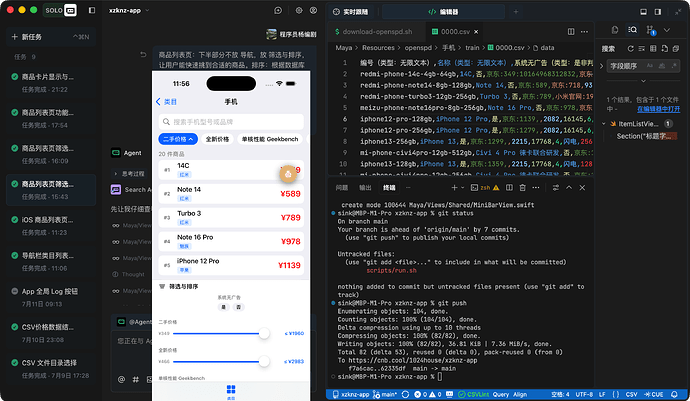Viewport: 690px width, 401px height.
Task: Open the user account profile icon
Action: (313, 10)
